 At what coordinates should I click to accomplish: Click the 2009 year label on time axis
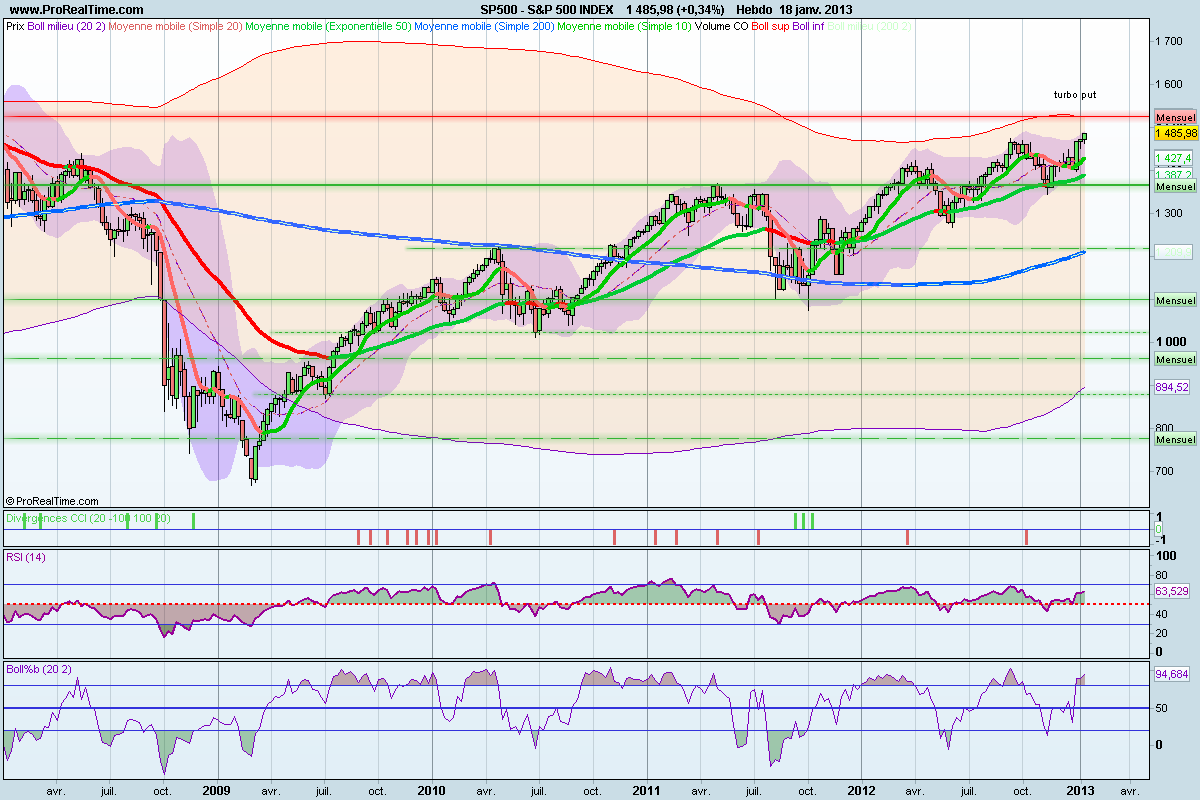[215, 790]
